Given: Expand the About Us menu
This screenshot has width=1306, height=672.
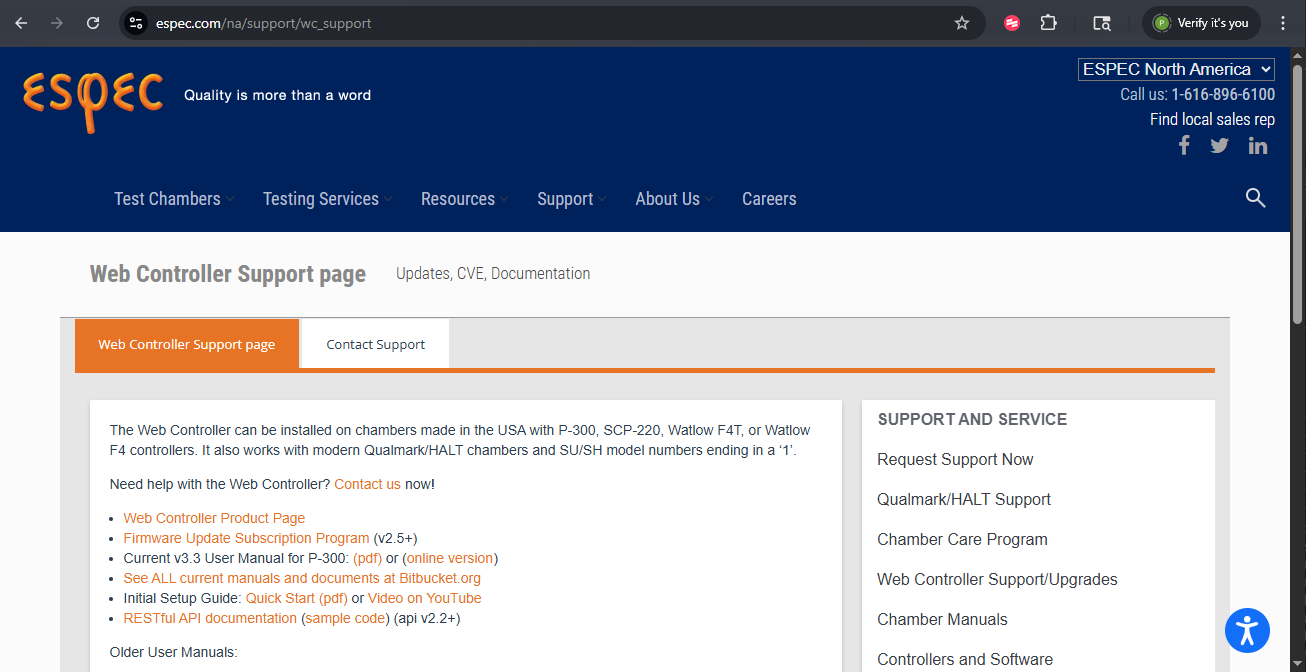Looking at the screenshot, I should click(x=675, y=199).
